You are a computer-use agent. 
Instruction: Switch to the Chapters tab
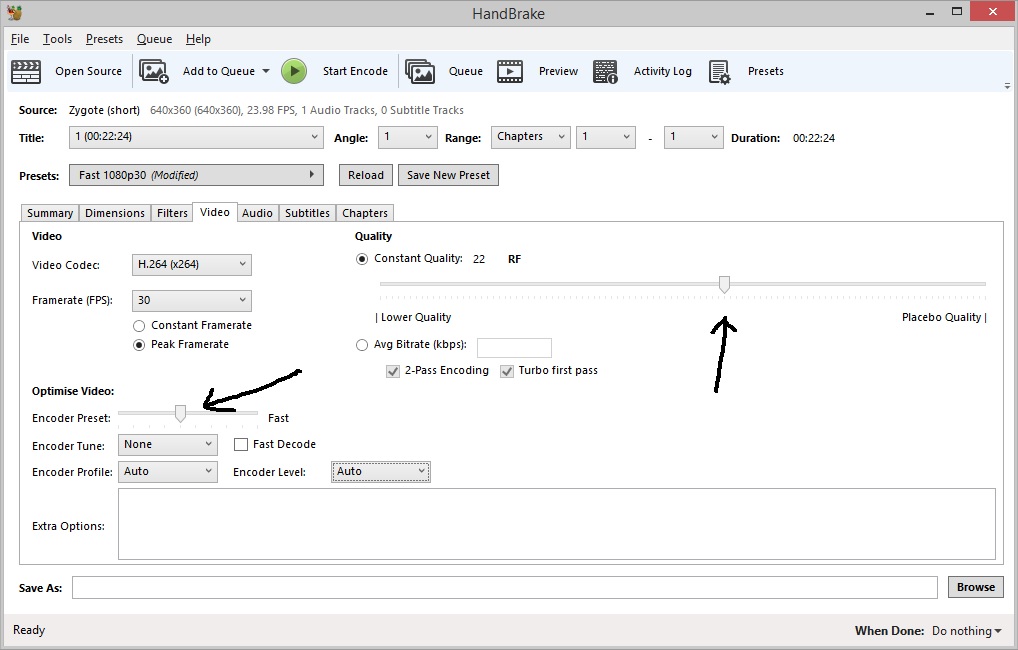pos(365,213)
